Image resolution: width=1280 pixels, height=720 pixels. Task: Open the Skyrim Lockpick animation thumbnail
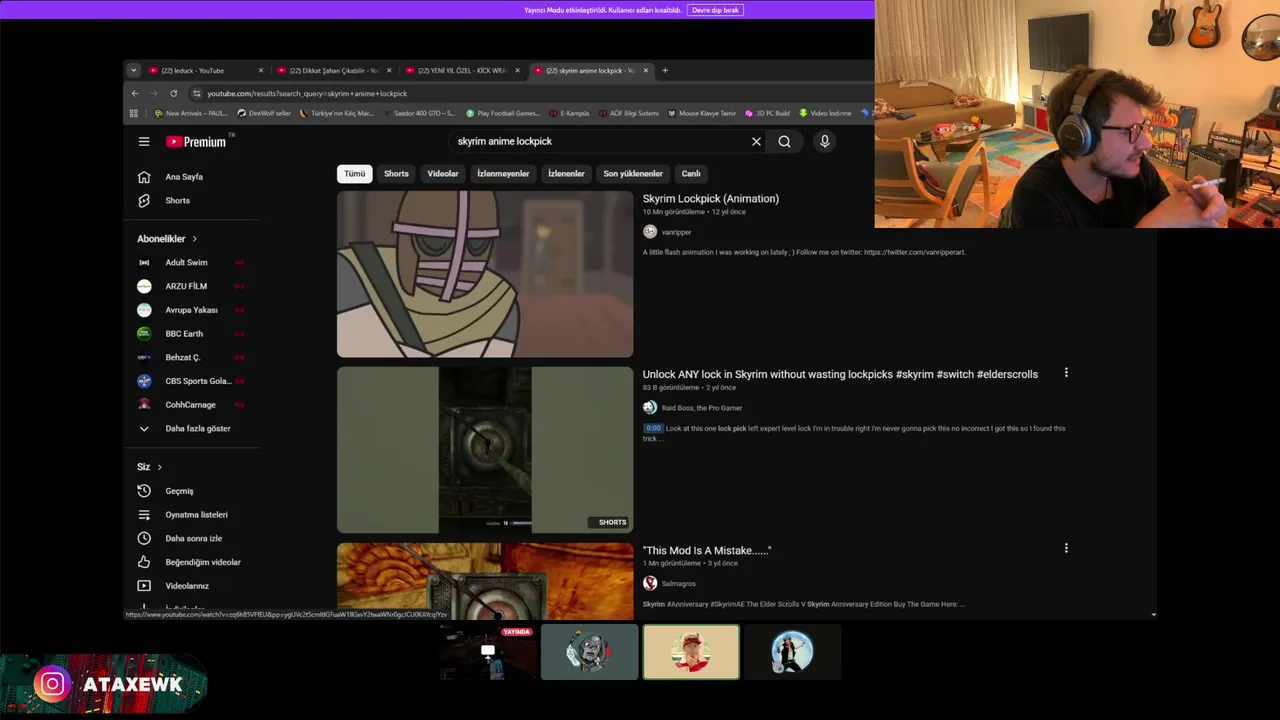(x=485, y=274)
